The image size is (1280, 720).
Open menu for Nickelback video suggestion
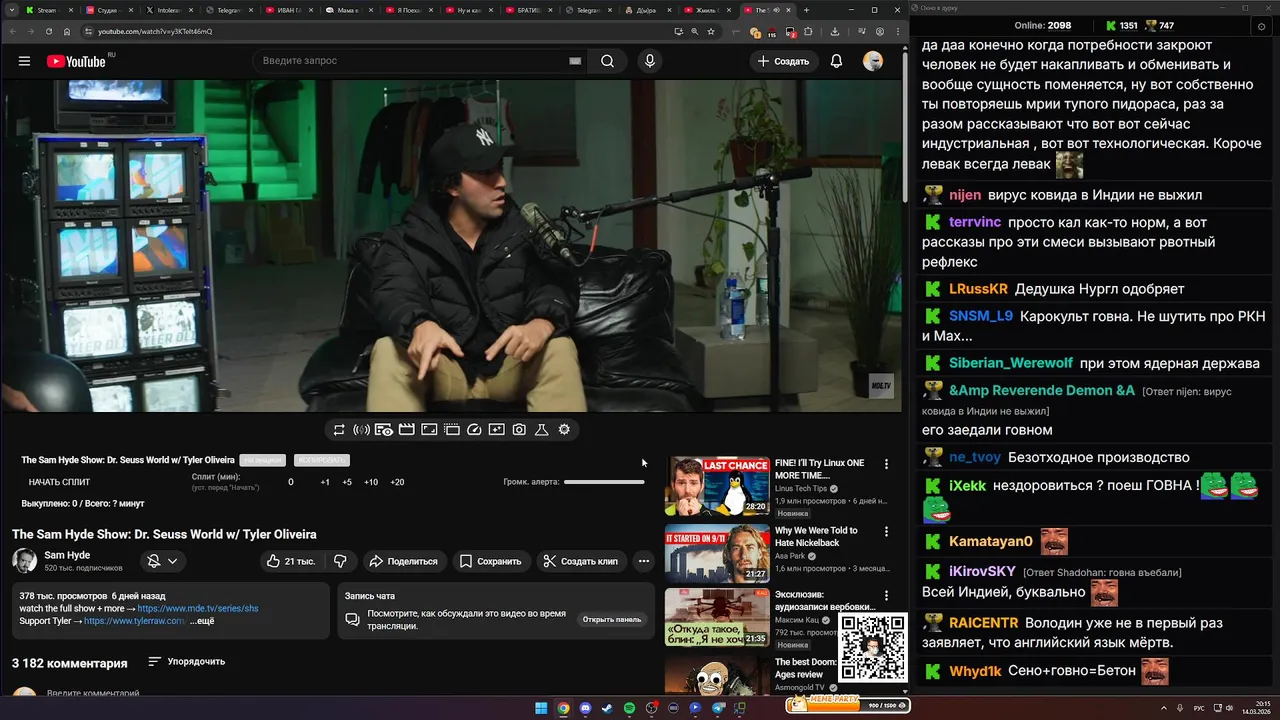point(886,531)
